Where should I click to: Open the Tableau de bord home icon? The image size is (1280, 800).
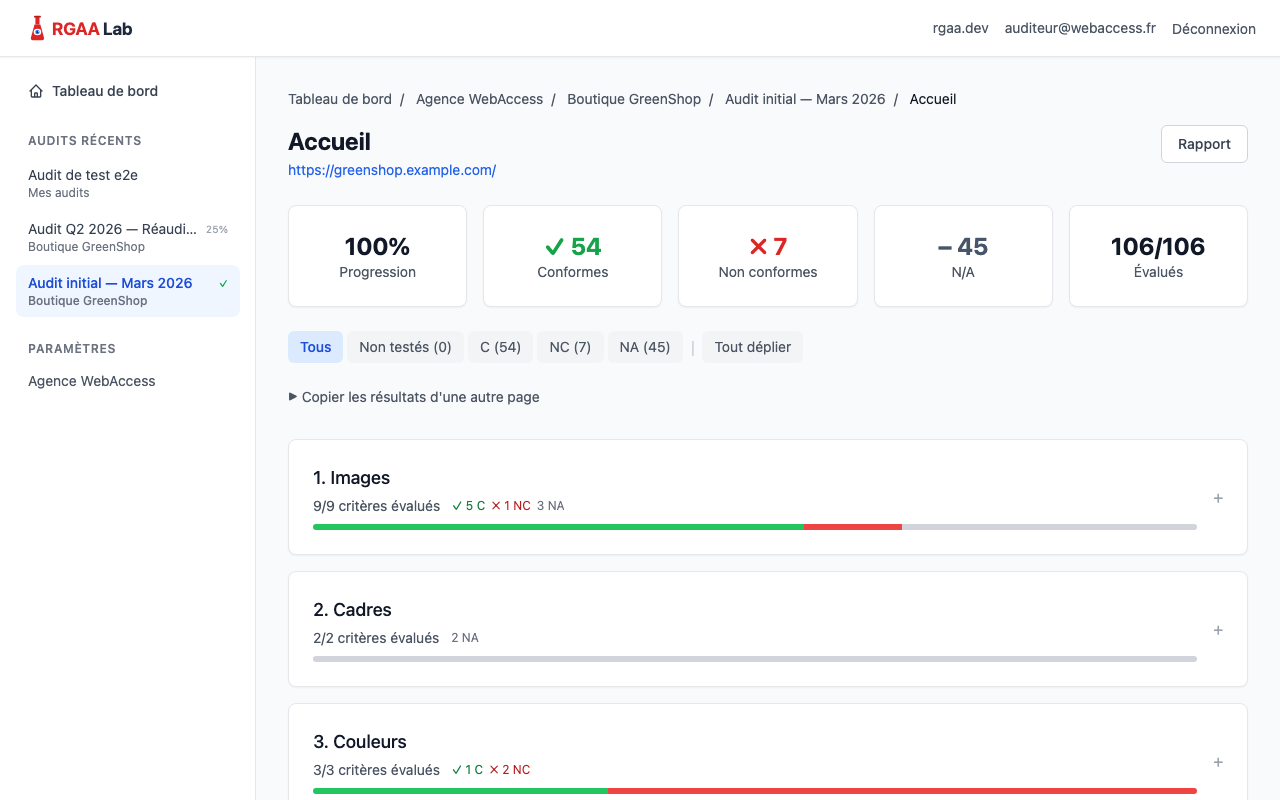pos(34,91)
